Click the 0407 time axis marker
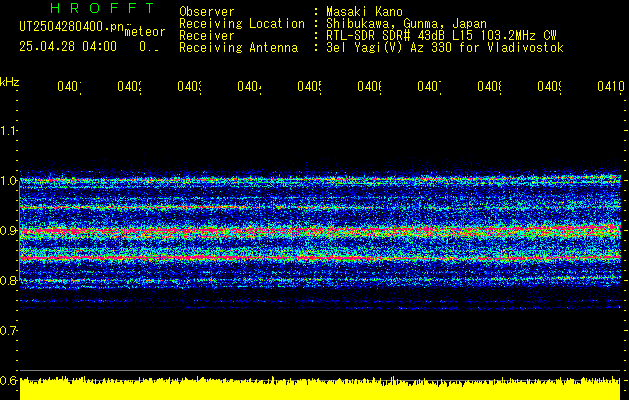This screenshot has width=629, height=400. click(x=429, y=86)
